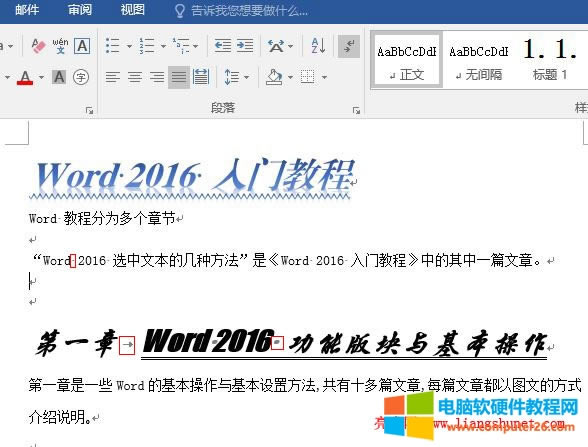Open Shading color dropdown arrow
The image size is (588, 447).
tap(290, 77)
